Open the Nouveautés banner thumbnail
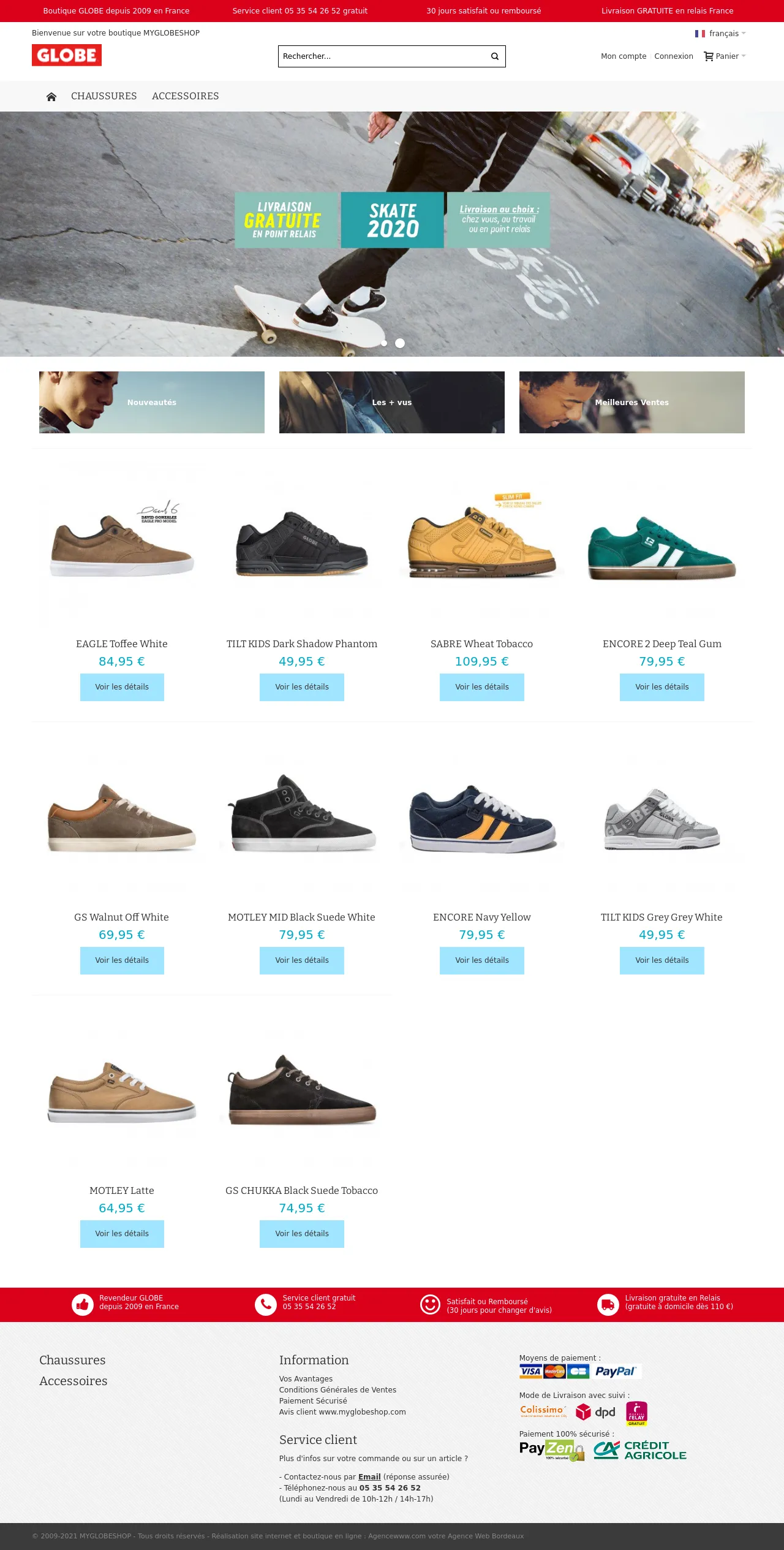 click(x=152, y=402)
